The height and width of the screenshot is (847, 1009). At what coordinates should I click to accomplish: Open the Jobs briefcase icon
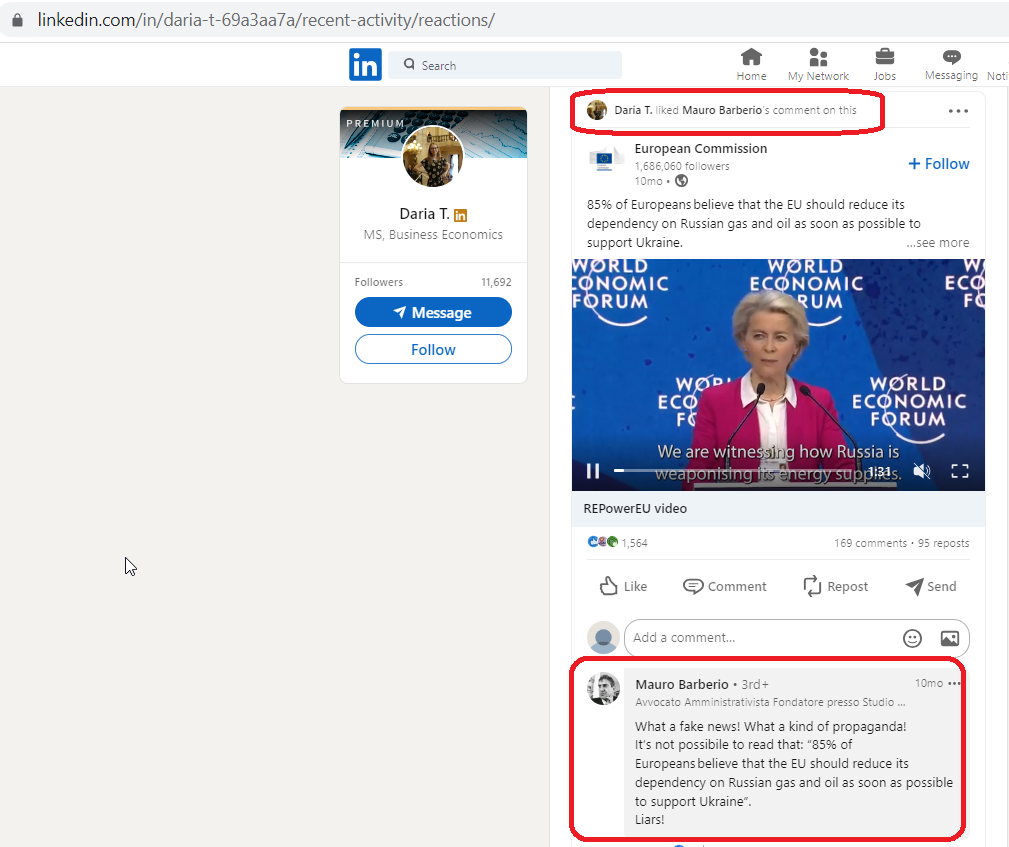(885, 57)
